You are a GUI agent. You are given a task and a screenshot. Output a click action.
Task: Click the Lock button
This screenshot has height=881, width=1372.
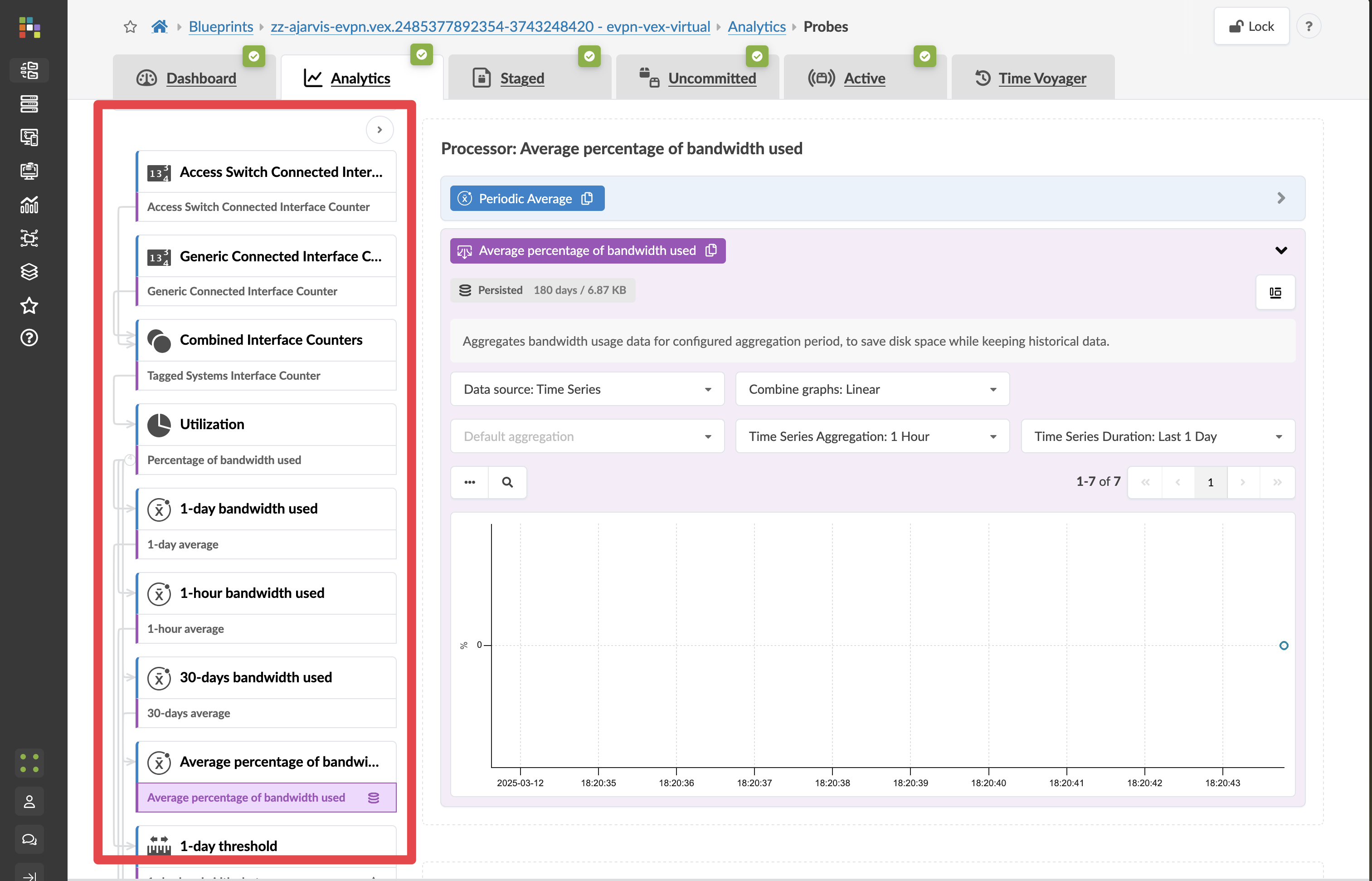(1251, 26)
